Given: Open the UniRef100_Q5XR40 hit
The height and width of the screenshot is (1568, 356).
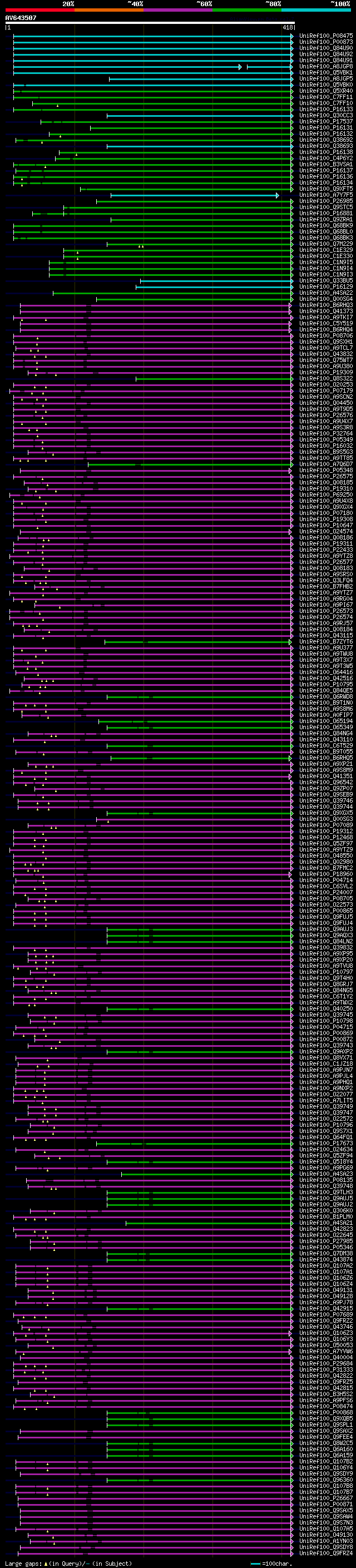Looking at the screenshot, I should click(325, 91).
